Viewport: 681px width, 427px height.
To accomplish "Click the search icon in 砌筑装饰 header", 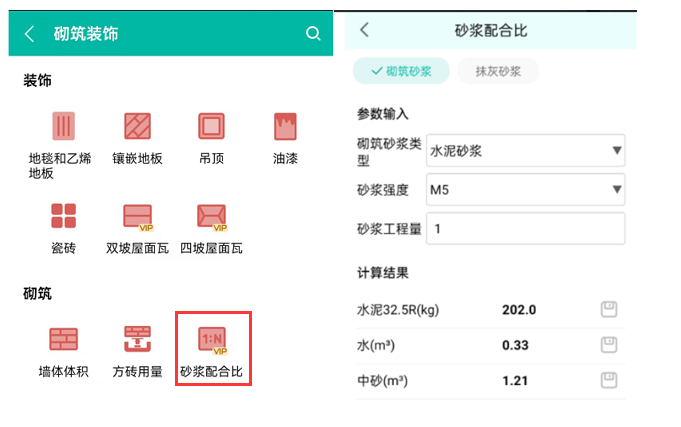I will [x=313, y=34].
